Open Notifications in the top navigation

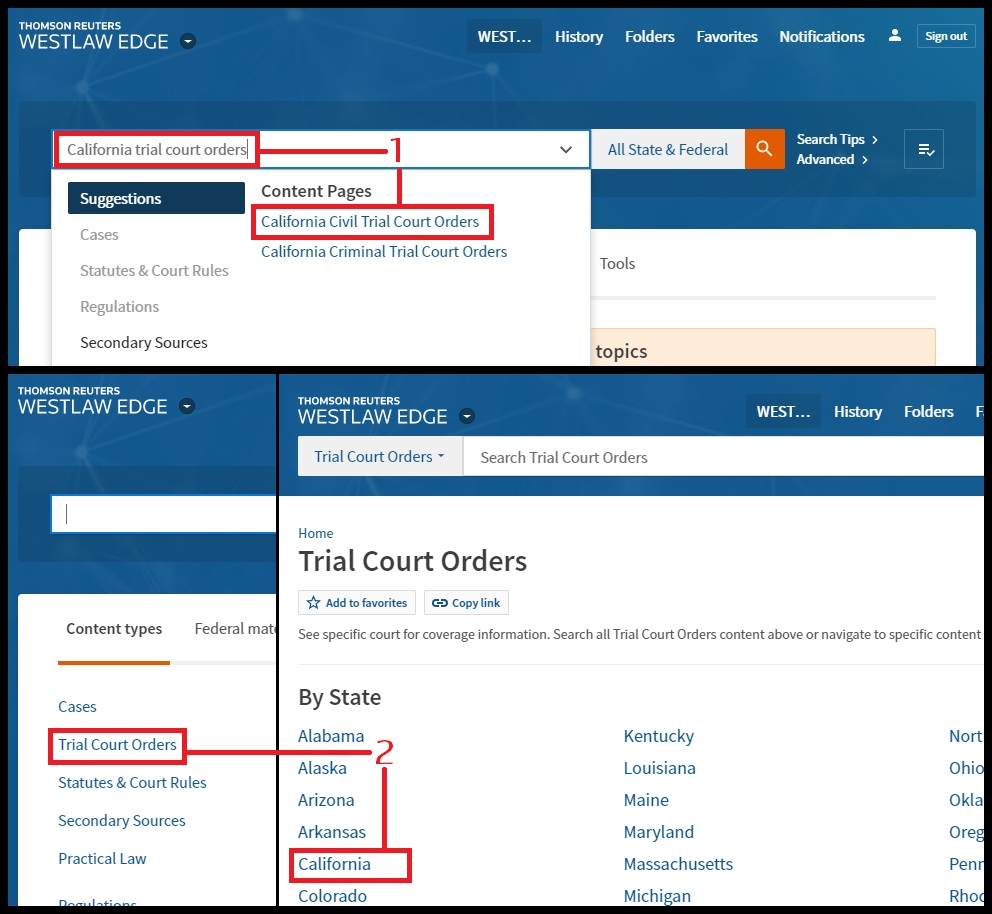(821, 36)
